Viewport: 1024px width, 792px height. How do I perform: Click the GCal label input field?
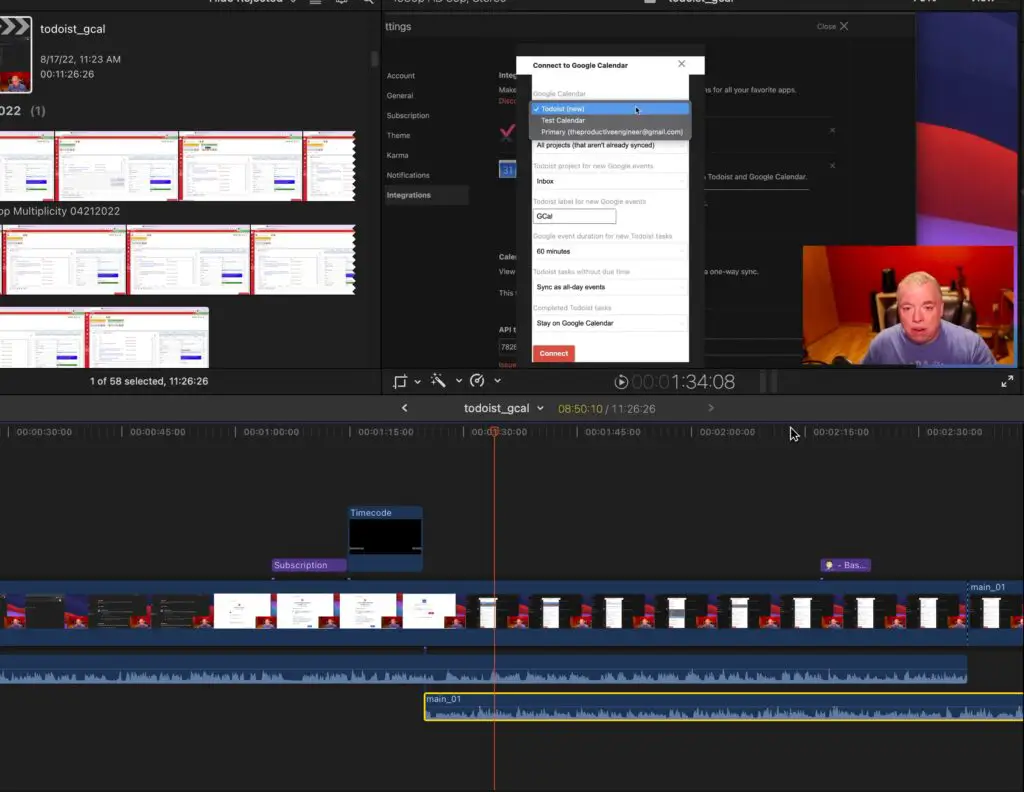(x=574, y=216)
